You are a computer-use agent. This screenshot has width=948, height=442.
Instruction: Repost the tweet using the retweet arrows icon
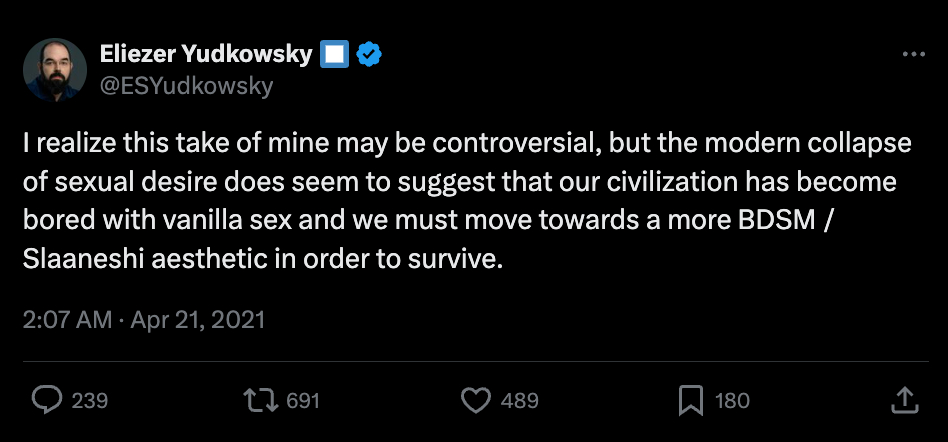[260, 401]
